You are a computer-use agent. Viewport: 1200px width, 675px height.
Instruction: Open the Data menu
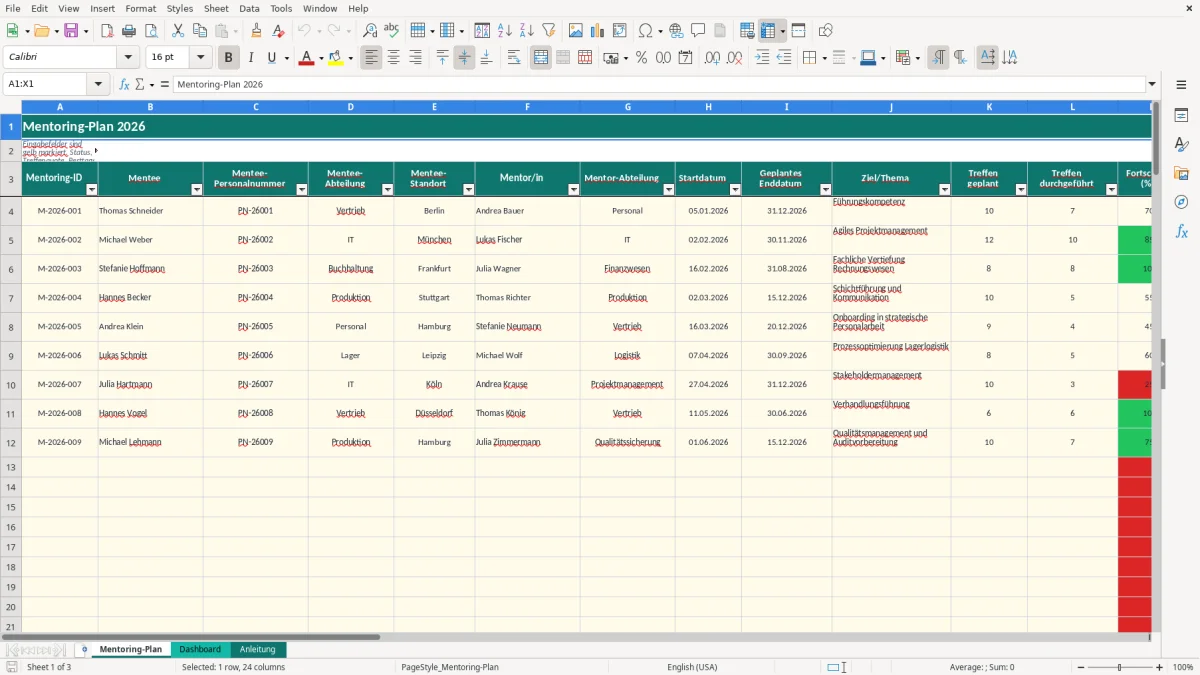(249, 8)
